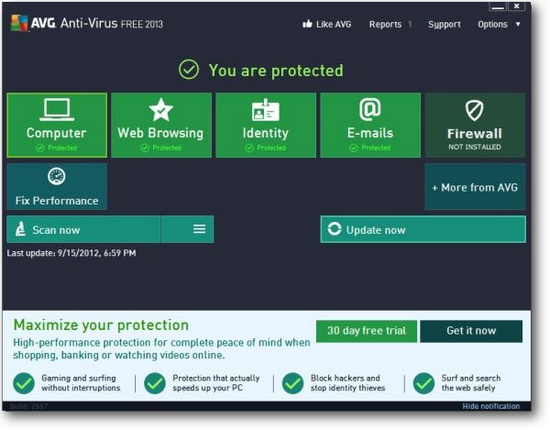Click the Get it now button
This screenshot has width=550, height=430.
point(471,331)
